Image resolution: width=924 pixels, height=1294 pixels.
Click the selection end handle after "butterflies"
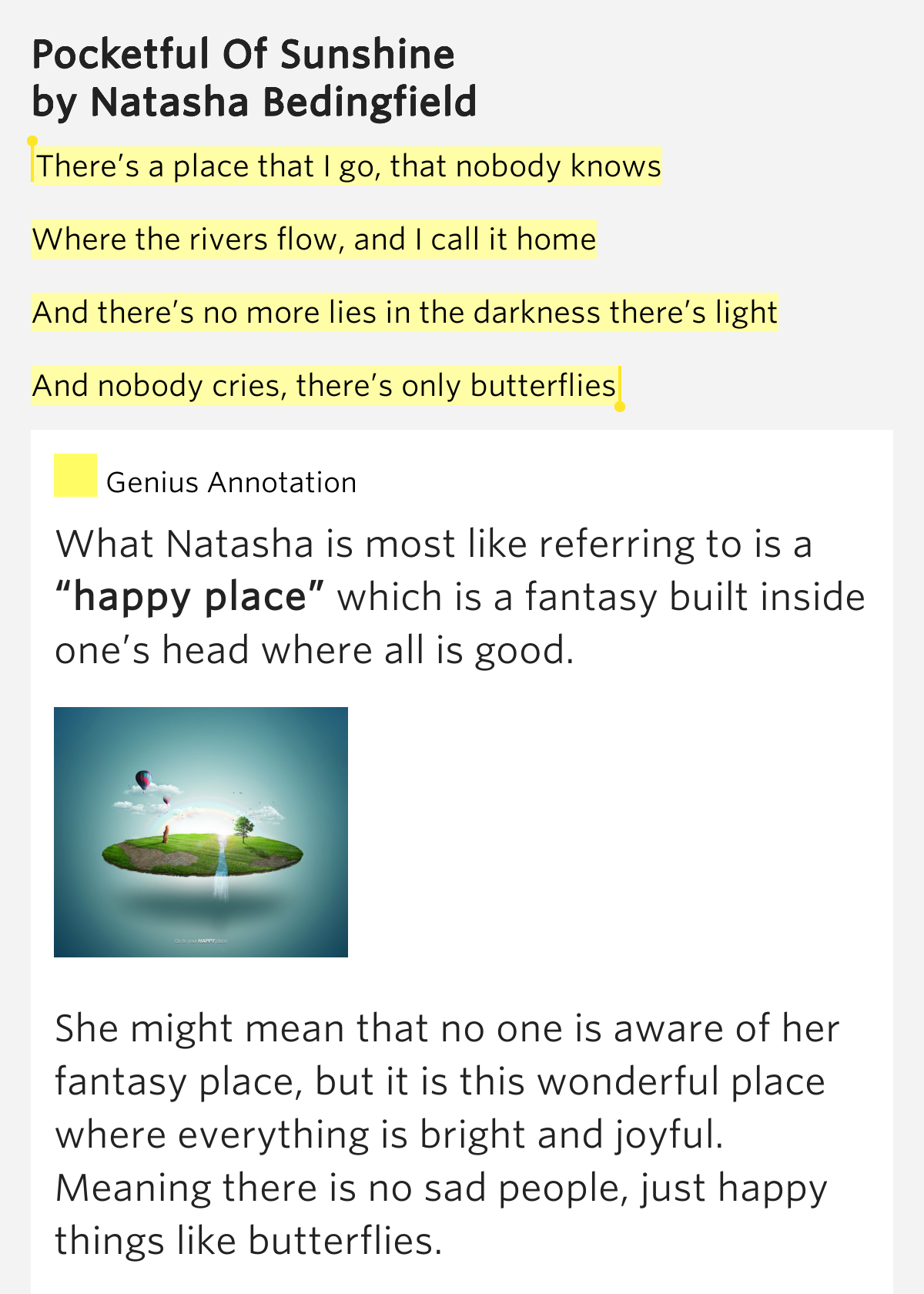620,406
